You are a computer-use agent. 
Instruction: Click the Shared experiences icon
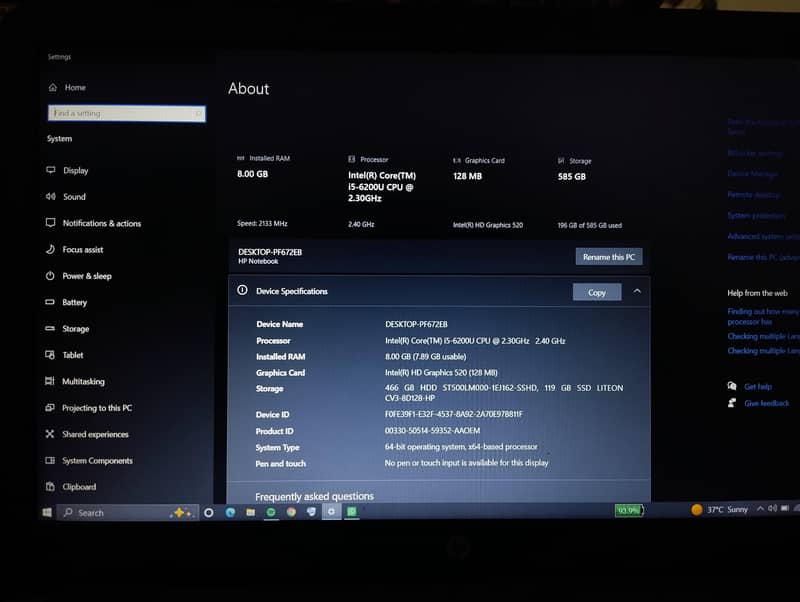(x=49, y=434)
